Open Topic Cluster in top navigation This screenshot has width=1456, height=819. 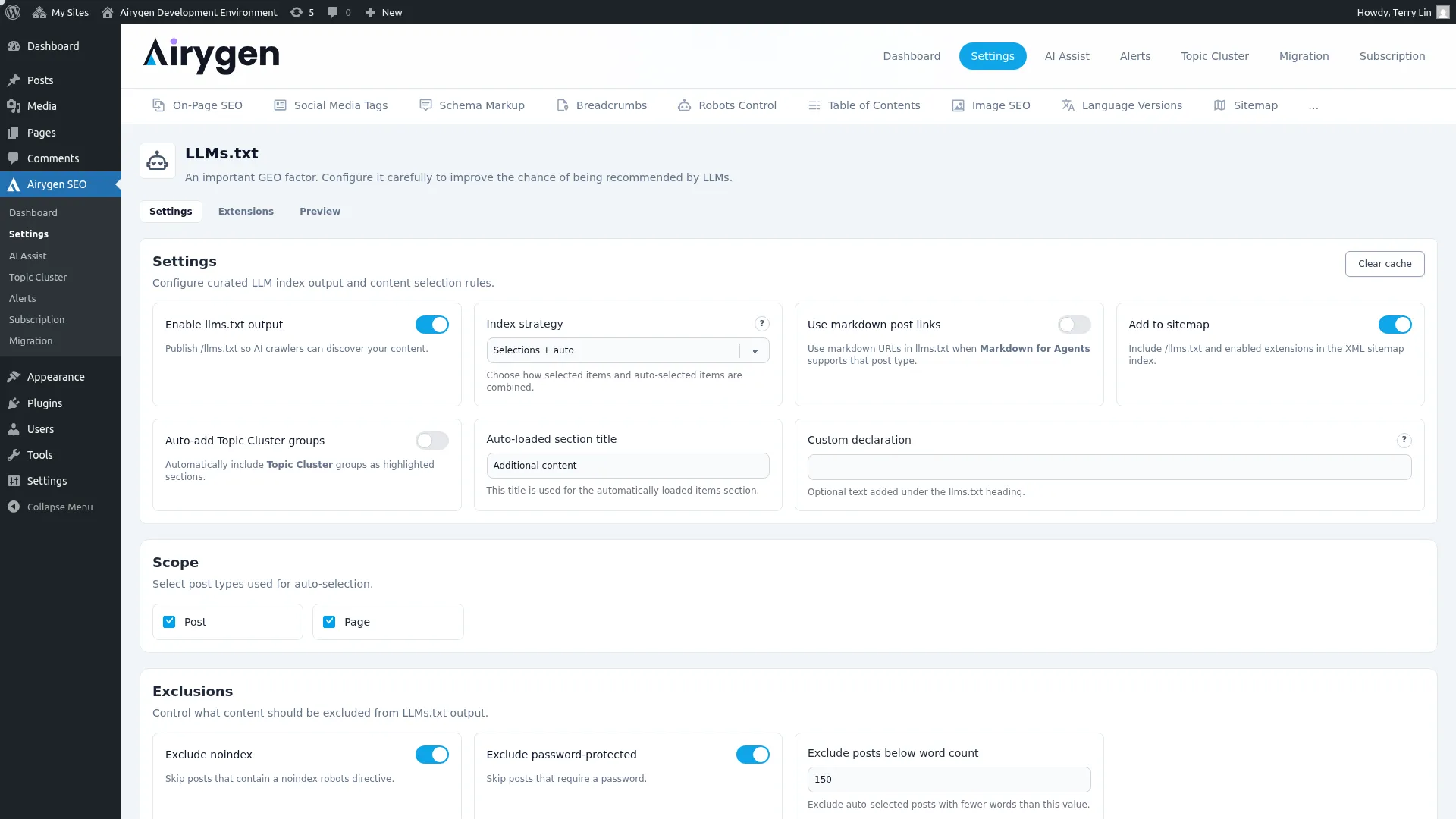click(x=1215, y=56)
